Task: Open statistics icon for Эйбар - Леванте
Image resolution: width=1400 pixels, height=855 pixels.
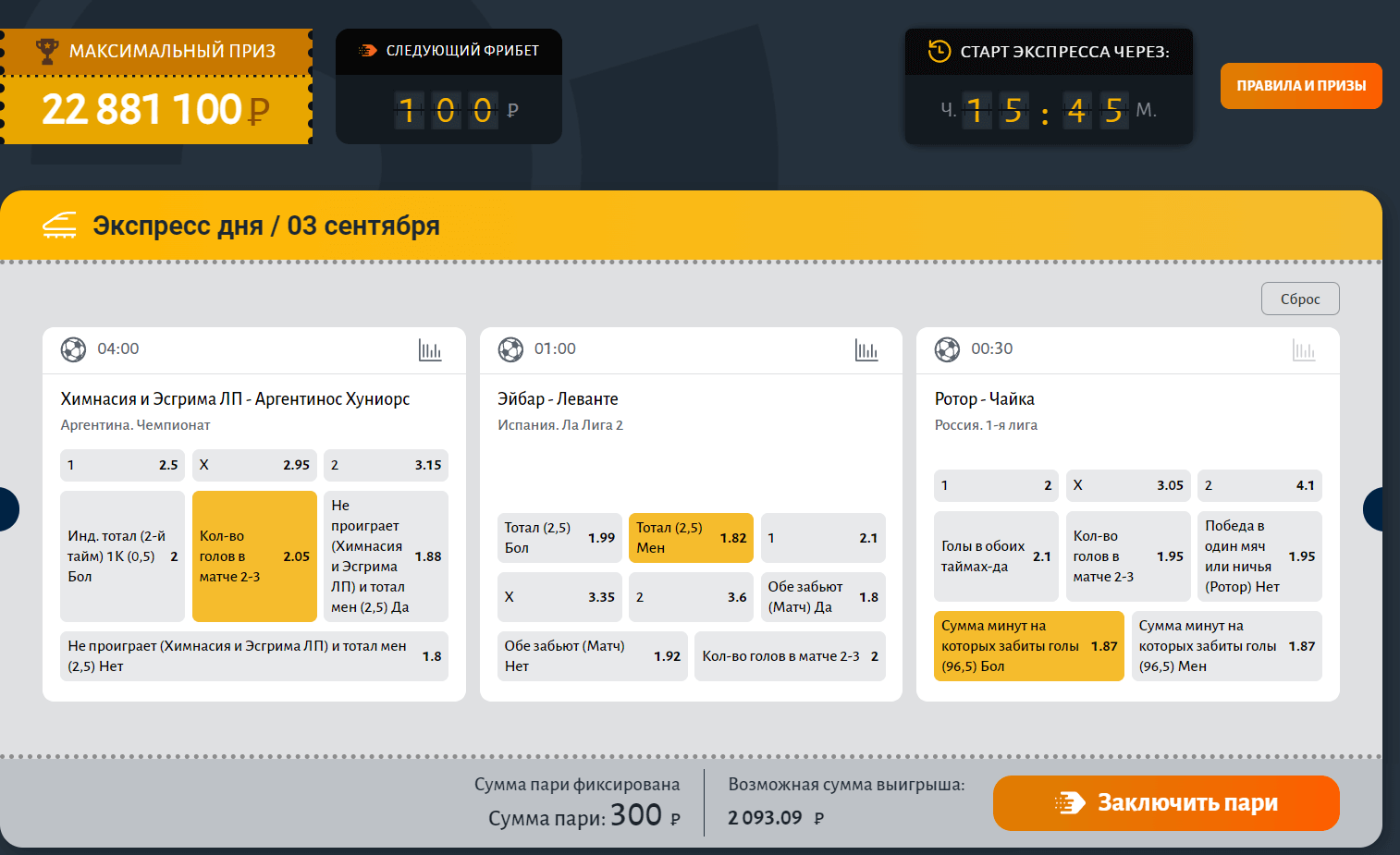Action: (866, 350)
